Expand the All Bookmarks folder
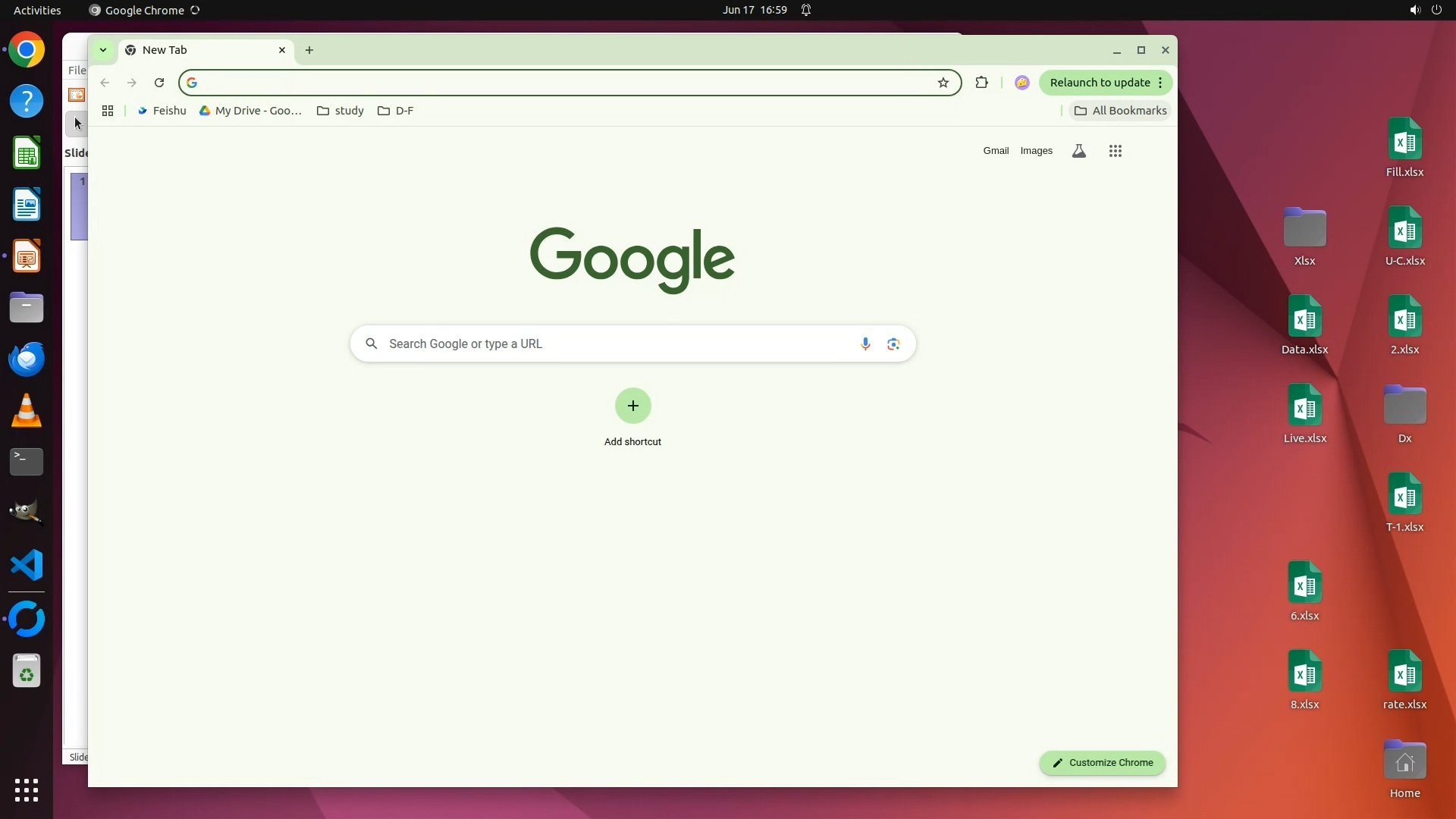Viewport: 1456px width, 819px height. pyautogui.click(x=1121, y=111)
